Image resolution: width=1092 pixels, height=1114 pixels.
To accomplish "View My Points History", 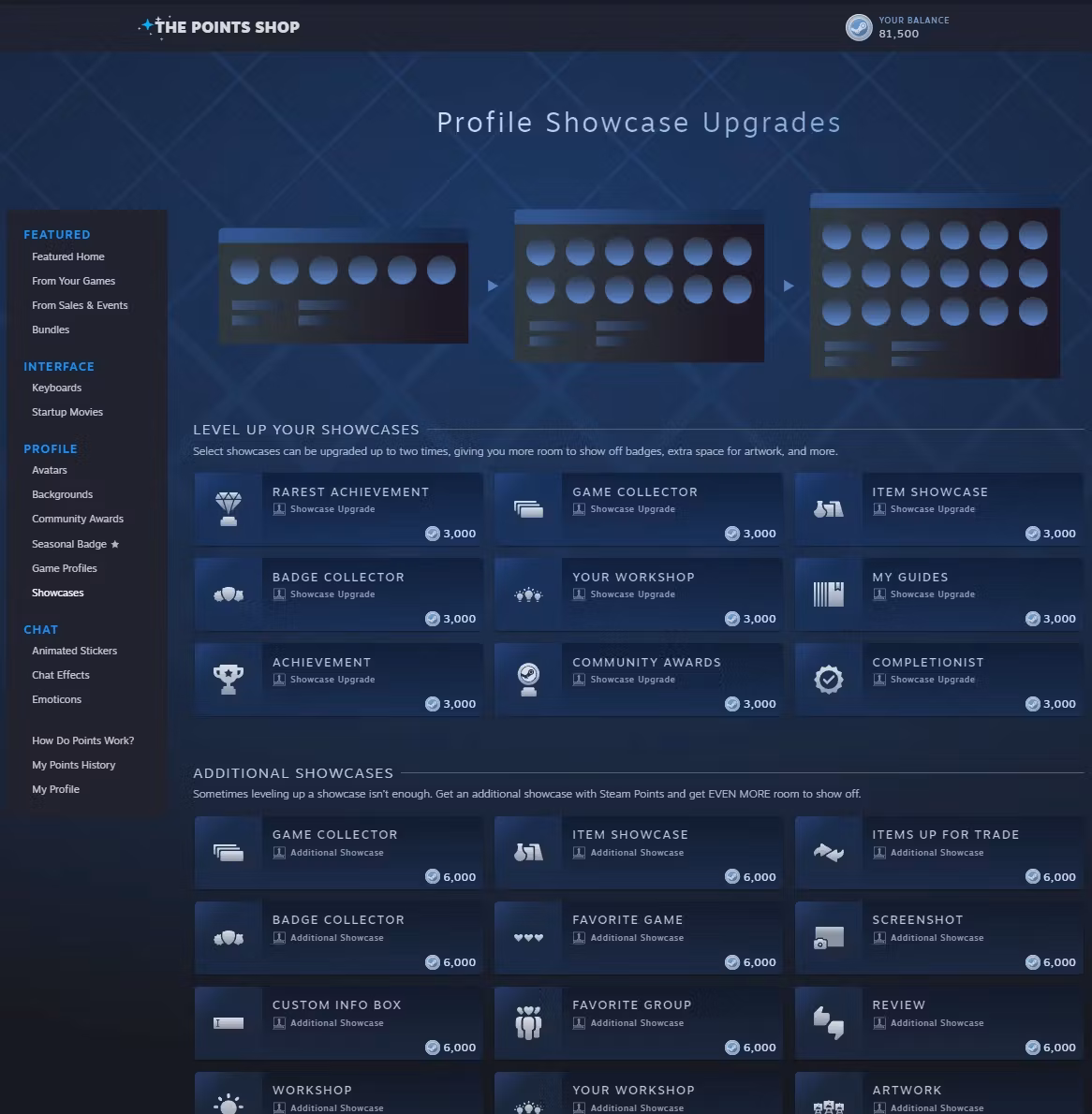I will coord(74,765).
